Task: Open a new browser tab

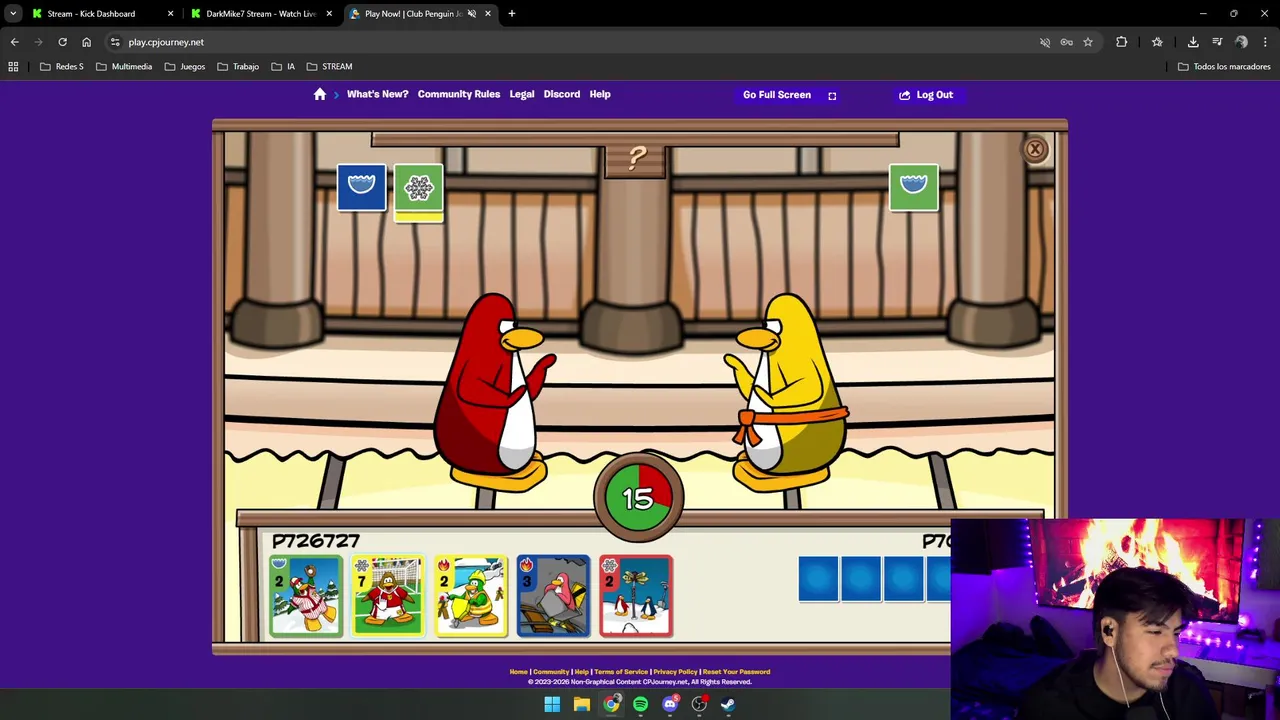Action: click(512, 14)
